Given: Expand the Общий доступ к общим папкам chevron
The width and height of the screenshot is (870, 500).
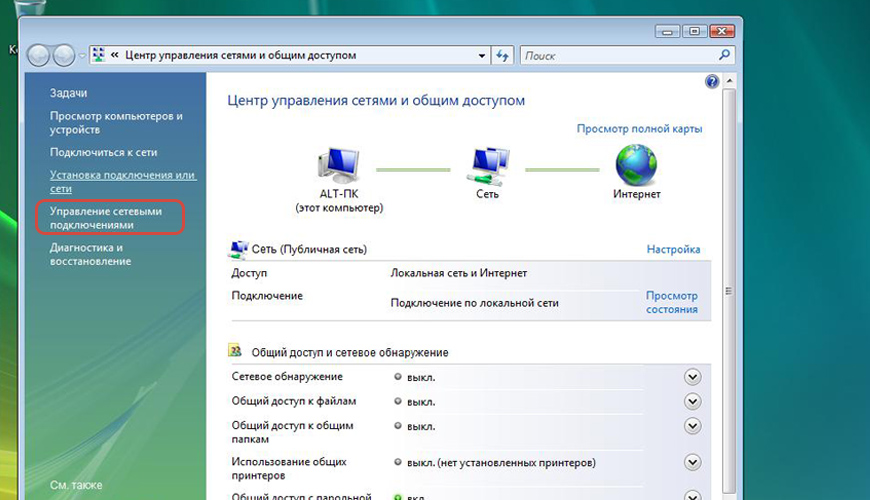Looking at the screenshot, I should tap(692, 426).
